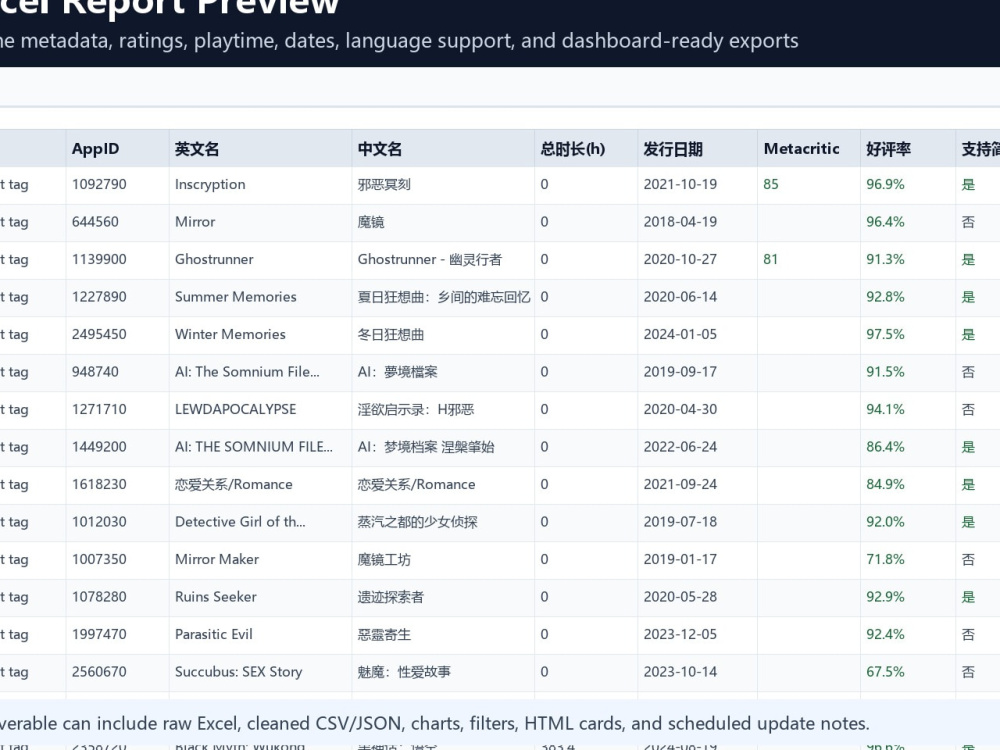Click the 英文名 column header
This screenshot has height=750, width=1000.
(x=260, y=149)
